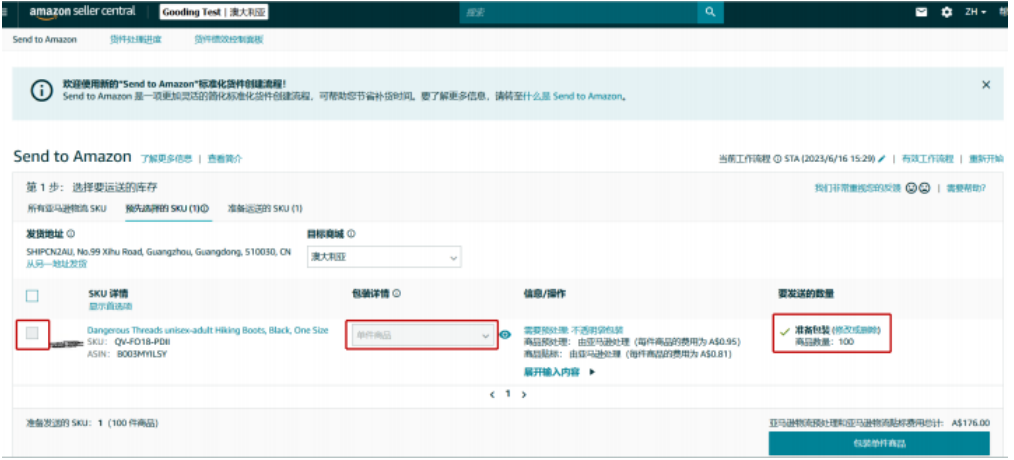Click the info icon beside 目标商城
The height and width of the screenshot is (460, 1014).
click(351, 234)
